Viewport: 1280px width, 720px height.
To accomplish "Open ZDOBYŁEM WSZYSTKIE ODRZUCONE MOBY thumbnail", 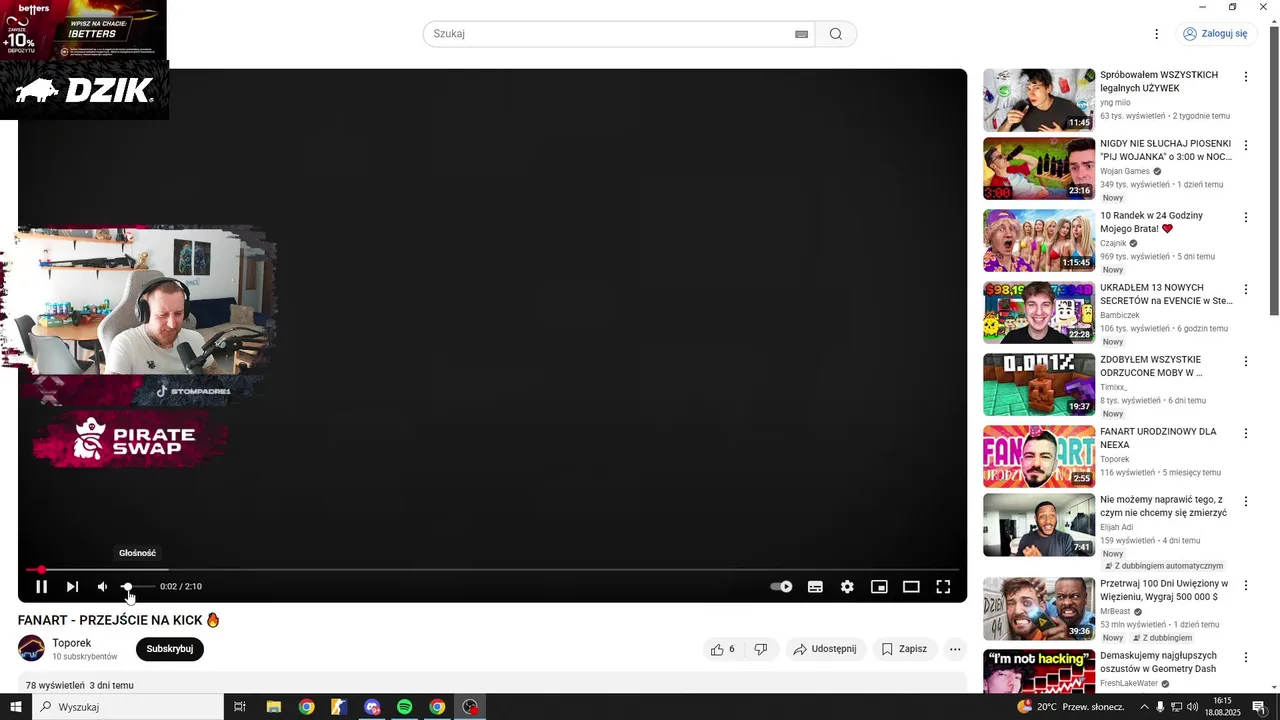I will pyautogui.click(x=1039, y=385).
